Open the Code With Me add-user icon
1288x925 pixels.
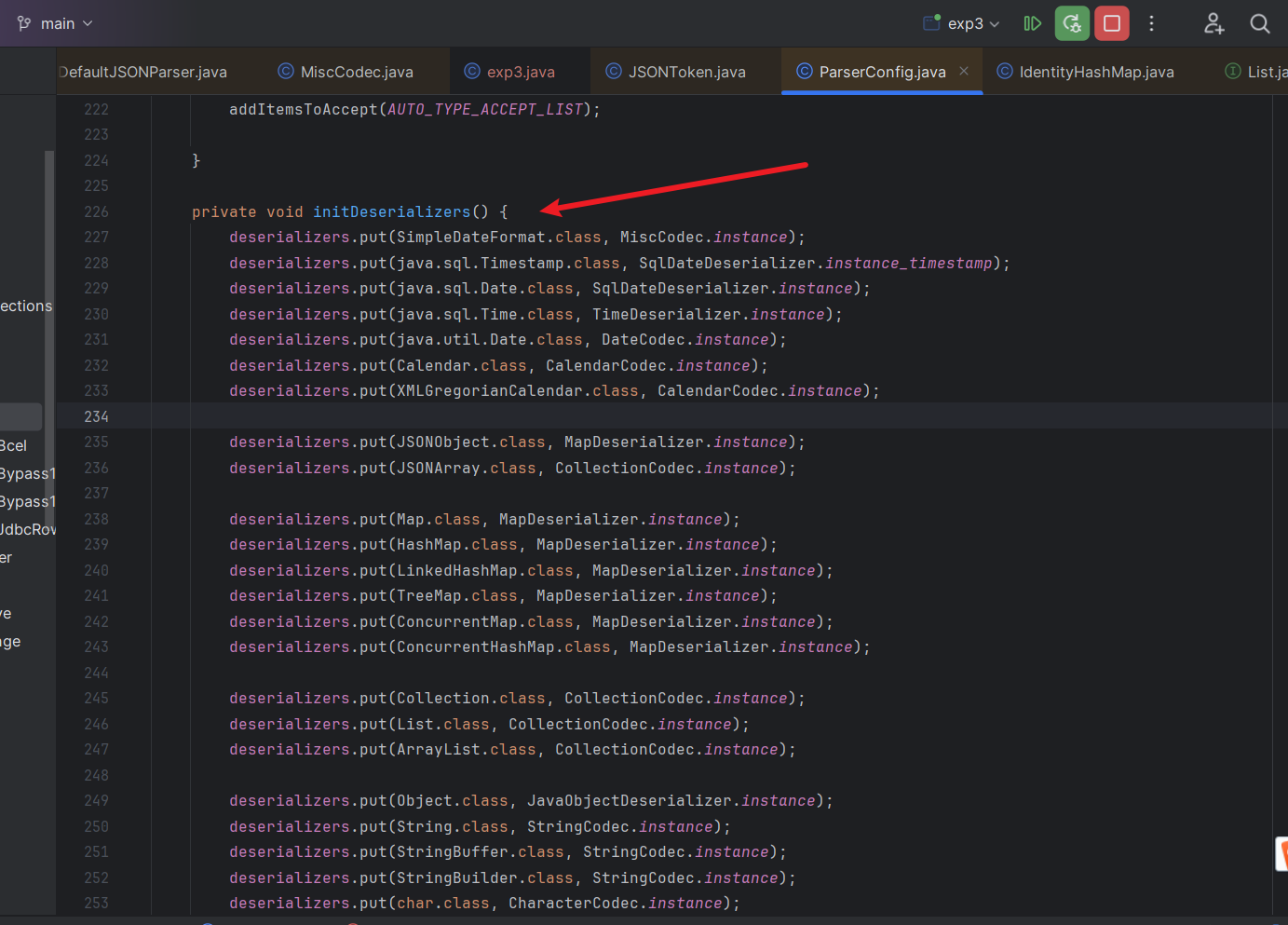coord(1213,23)
